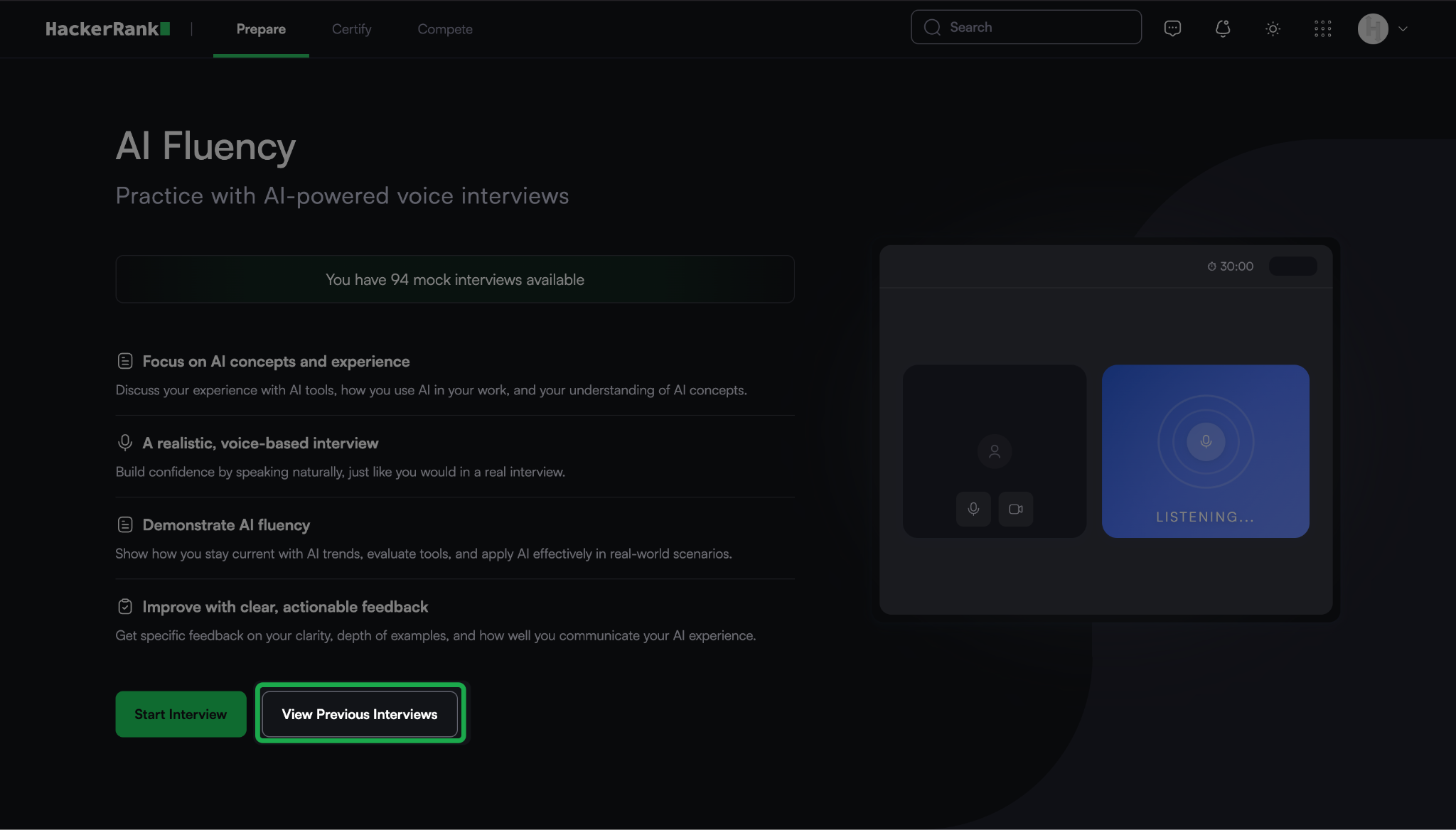This screenshot has width=1456, height=830.
Task: Click the listening microphone circle
Action: click(1206, 441)
